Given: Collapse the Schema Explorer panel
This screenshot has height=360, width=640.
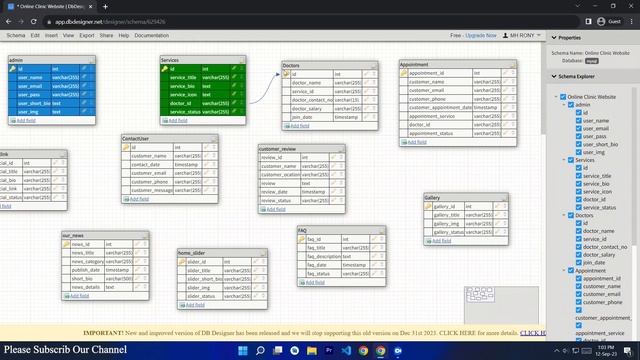Looking at the screenshot, I should point(554,76).
